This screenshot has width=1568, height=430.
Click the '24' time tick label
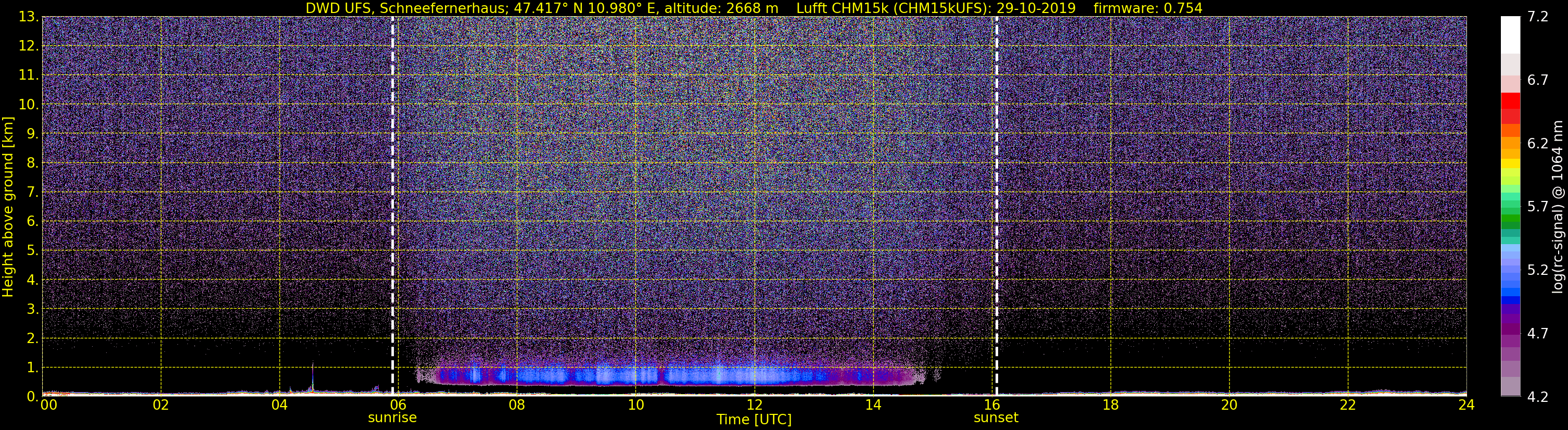coord(1467,404)
